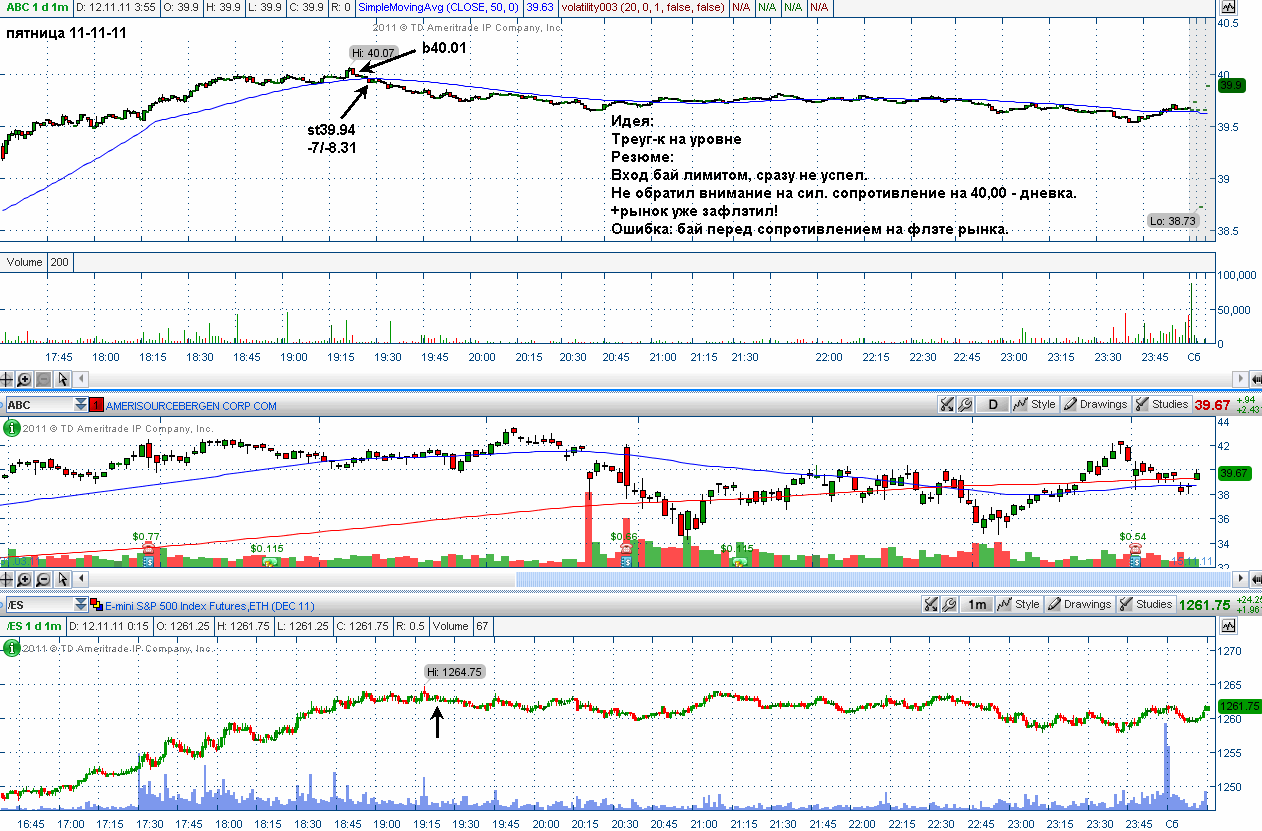Screen dimensions: 1262x831
Task: Open chart settings wrench in ABC toolbar
Action: click(x=965, y=405)
